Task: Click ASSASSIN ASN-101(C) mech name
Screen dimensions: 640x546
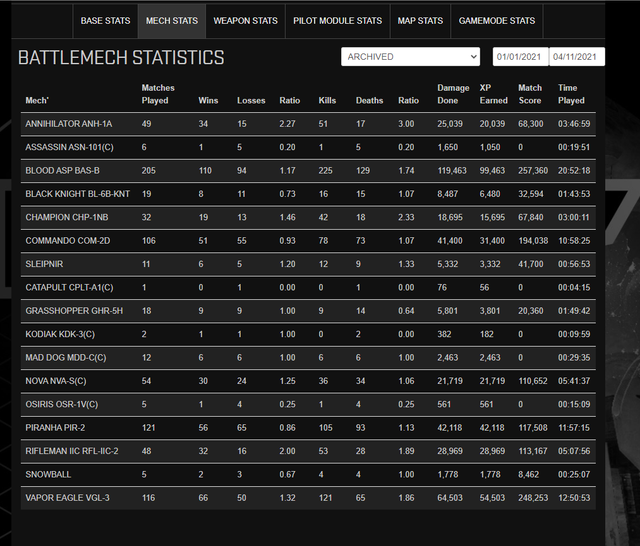Action: (69, 147)
